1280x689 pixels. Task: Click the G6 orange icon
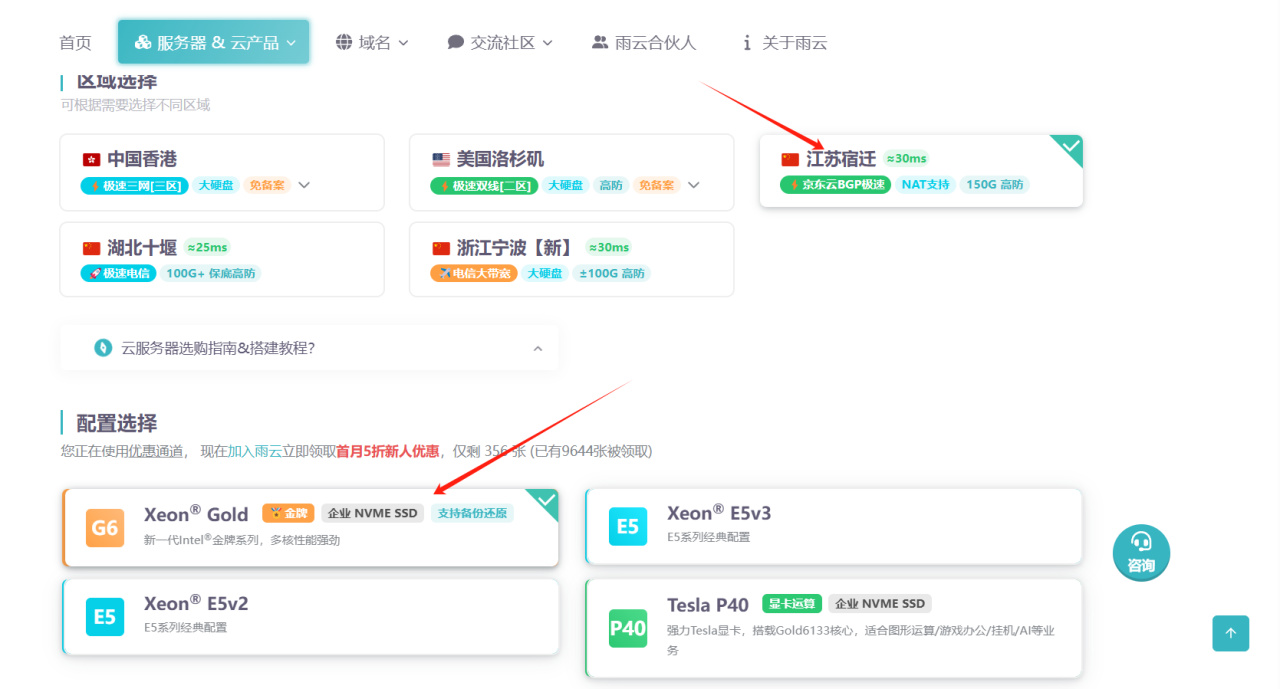(x=105, y=528)
